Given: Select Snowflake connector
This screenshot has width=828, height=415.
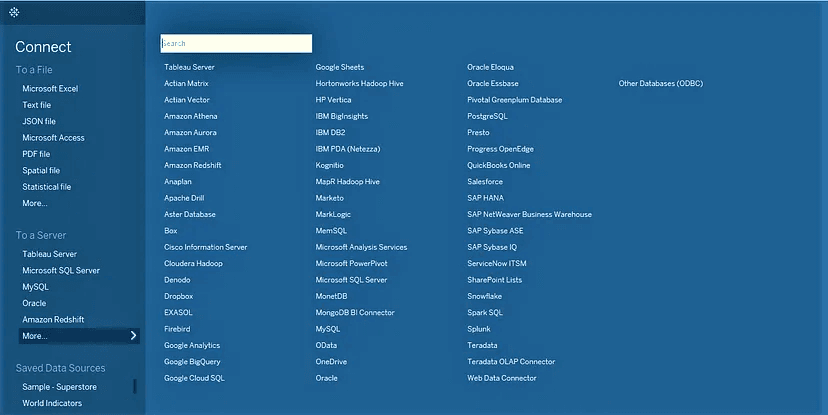Looking at the screenshot, I should pyautogui.click(x=485, y=296).
